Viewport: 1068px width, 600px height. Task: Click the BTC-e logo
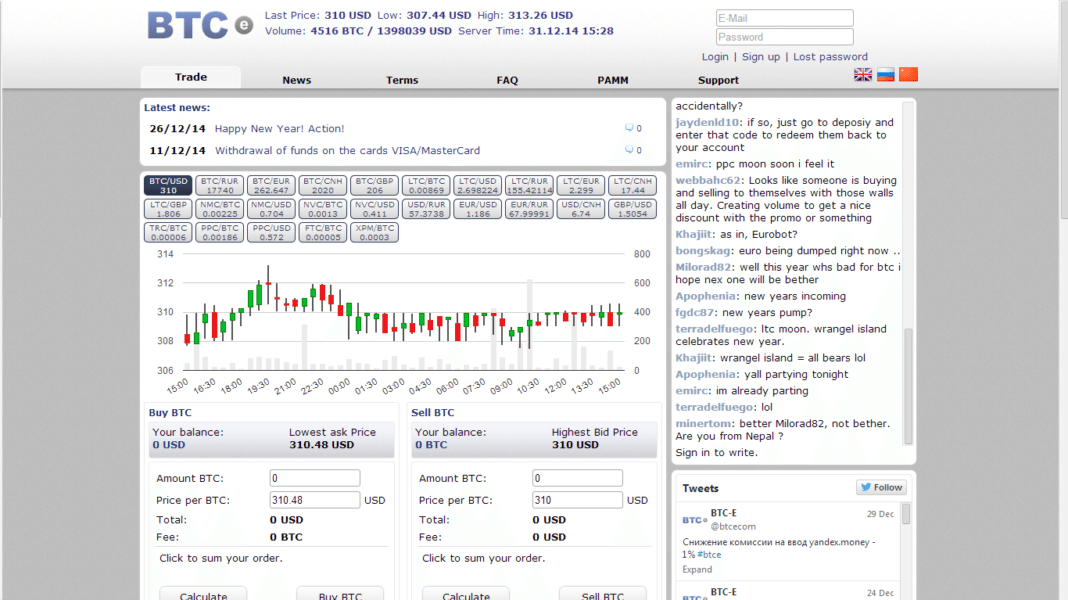click(x=200, y=25)
